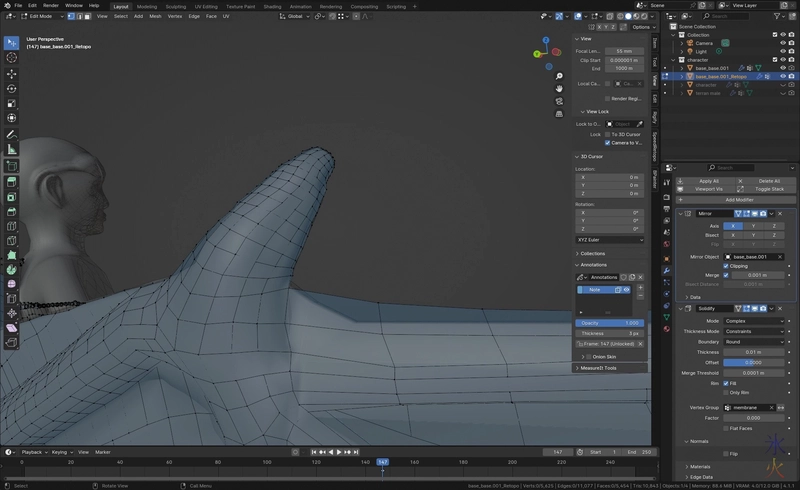This screenshot has width=800, height=490.
Task: Choose the Annotate pencil tool
Action: (11, 134)
